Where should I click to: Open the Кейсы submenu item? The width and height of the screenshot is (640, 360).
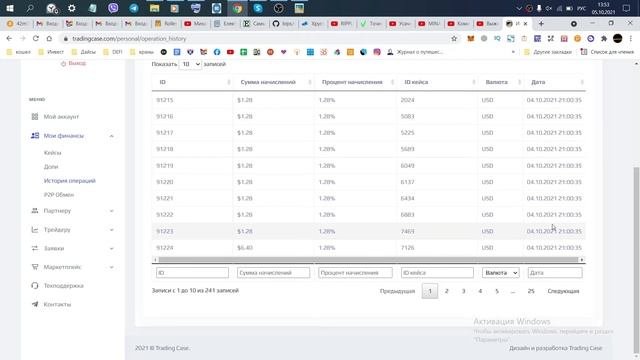tap(53, 153)
